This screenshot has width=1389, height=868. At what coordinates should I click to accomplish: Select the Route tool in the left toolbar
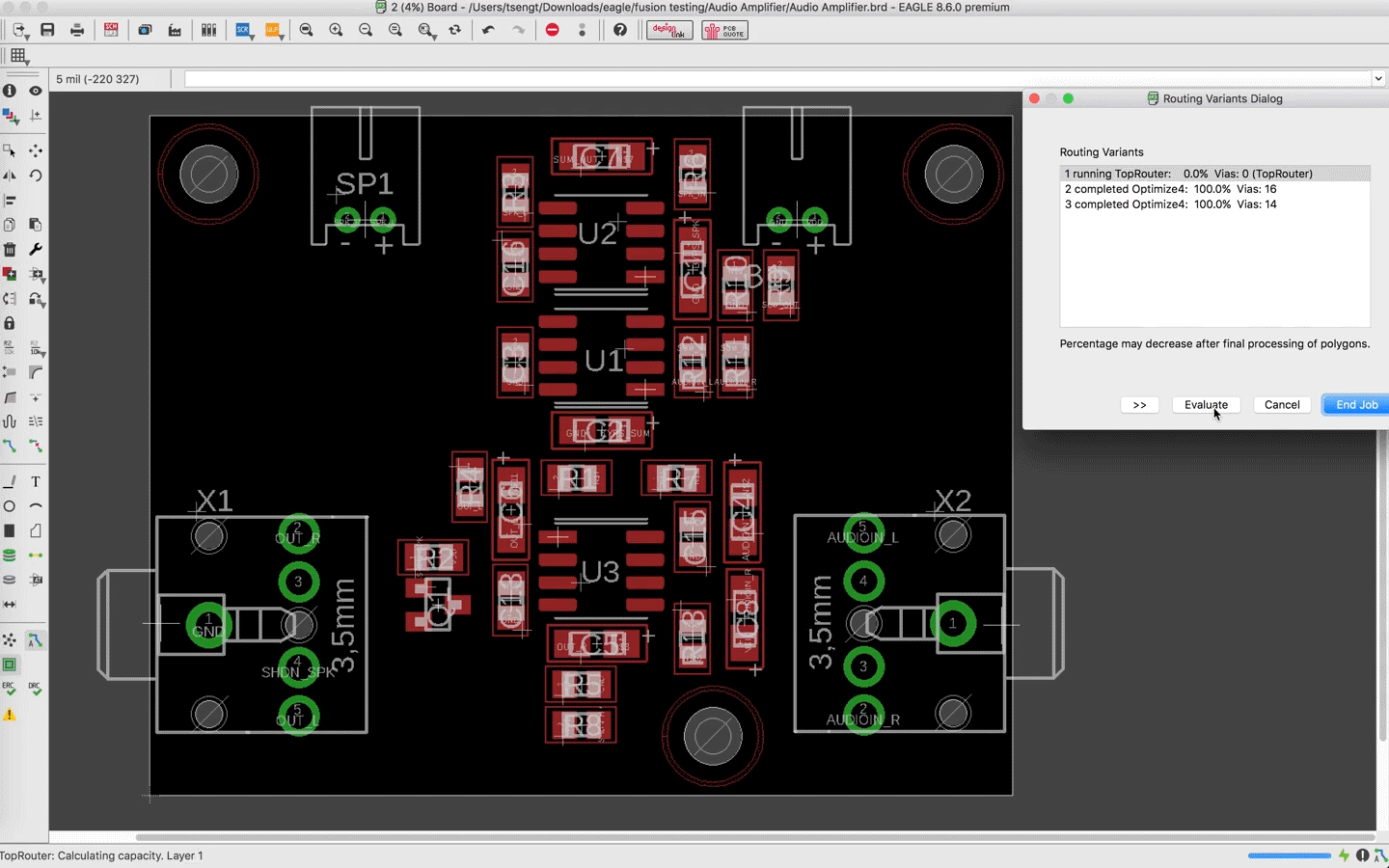[x=10, y=446]
